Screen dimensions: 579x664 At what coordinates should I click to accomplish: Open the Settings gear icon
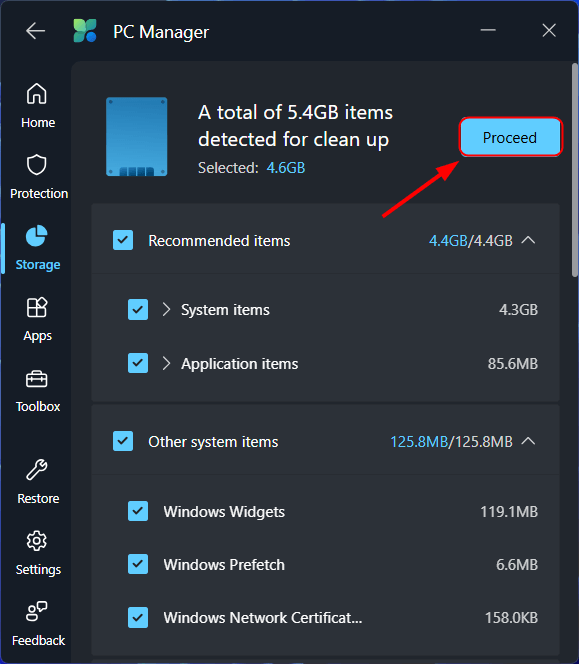37,541
